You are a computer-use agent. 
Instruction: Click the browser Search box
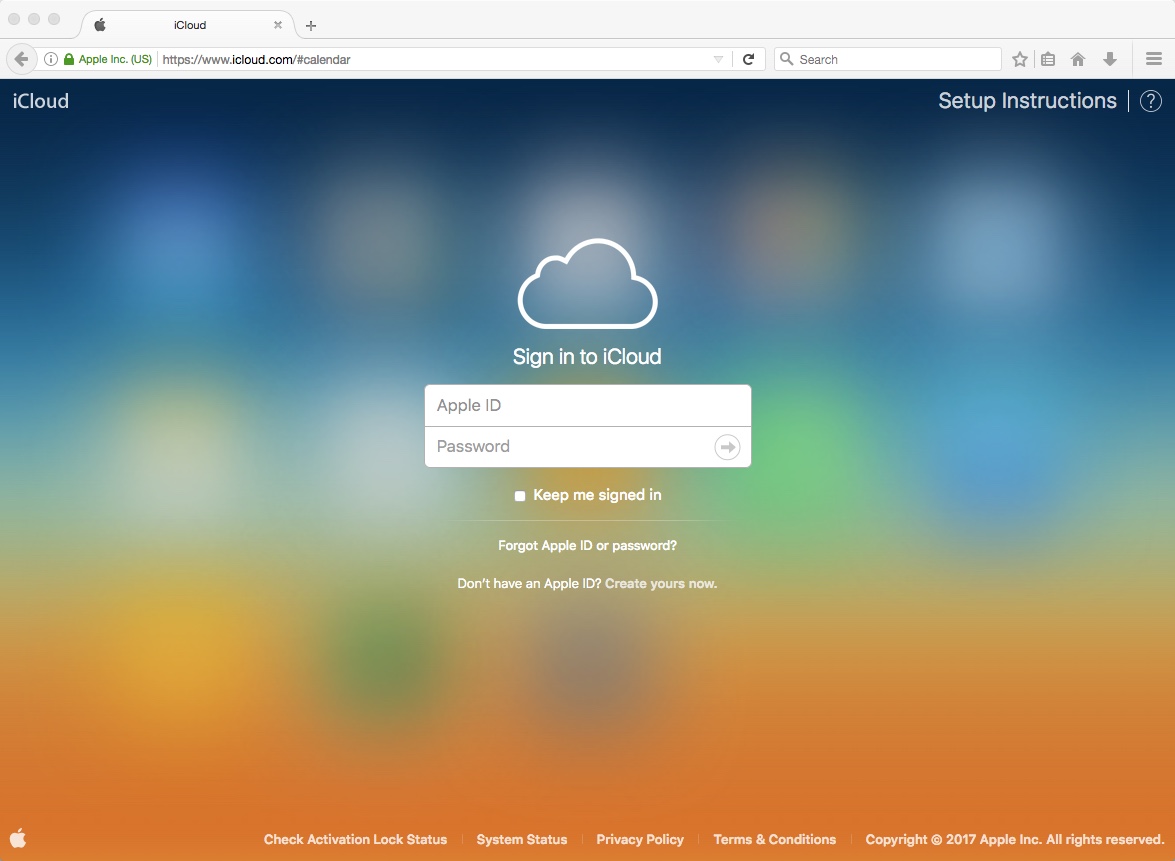click(888, 59)
